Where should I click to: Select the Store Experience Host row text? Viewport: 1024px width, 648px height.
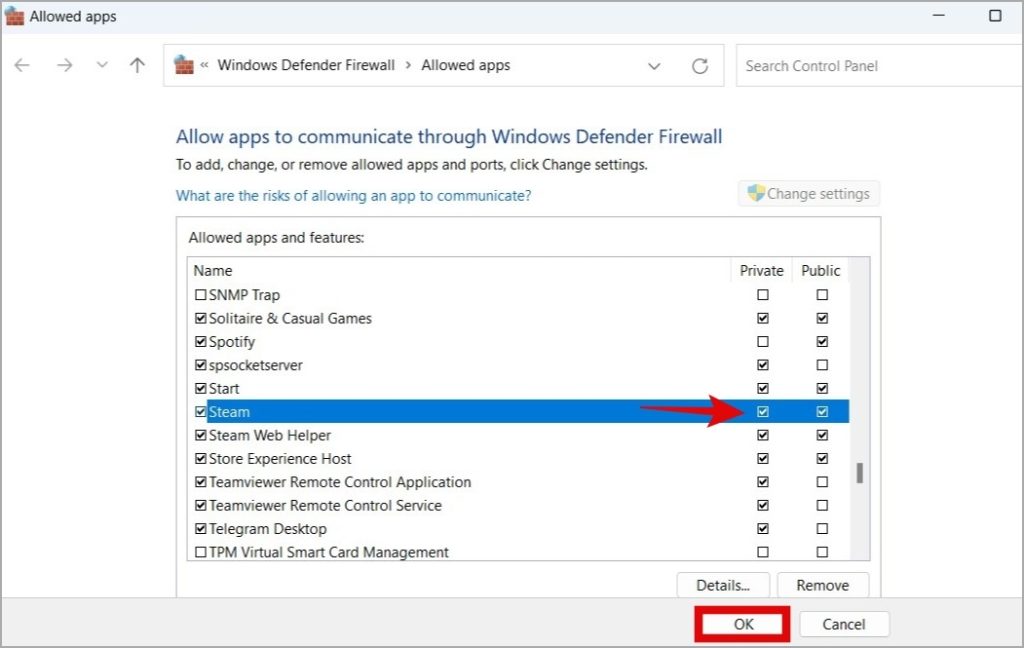[280, 459]
